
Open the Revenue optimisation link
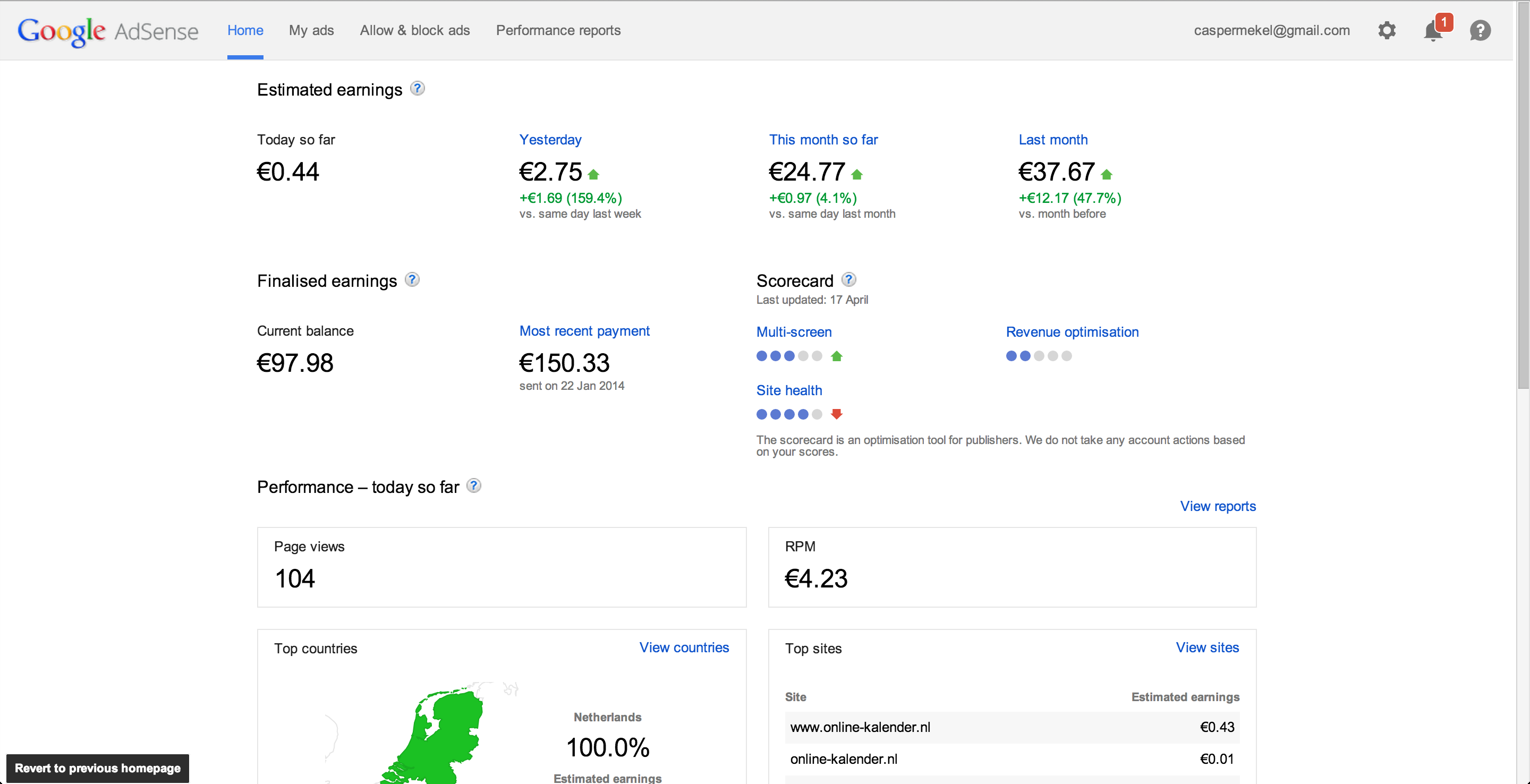(1072, 332)
